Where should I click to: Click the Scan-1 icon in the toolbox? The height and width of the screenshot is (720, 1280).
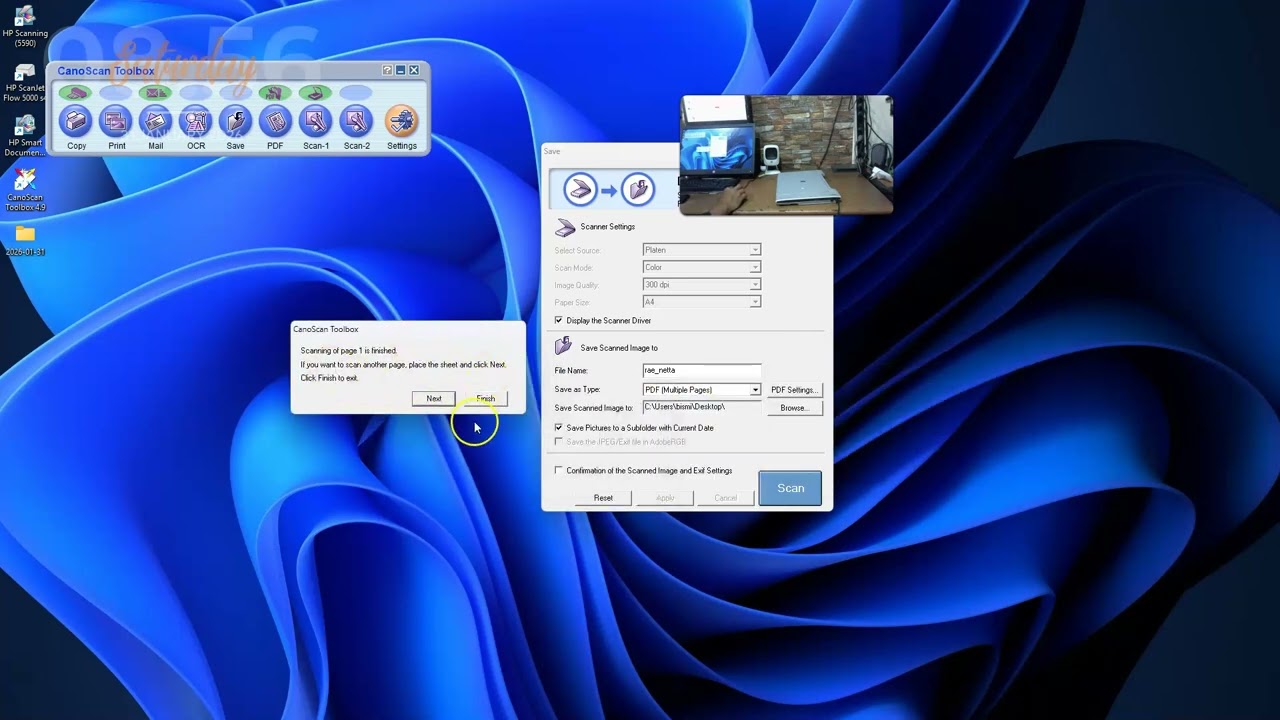(316, 122)
